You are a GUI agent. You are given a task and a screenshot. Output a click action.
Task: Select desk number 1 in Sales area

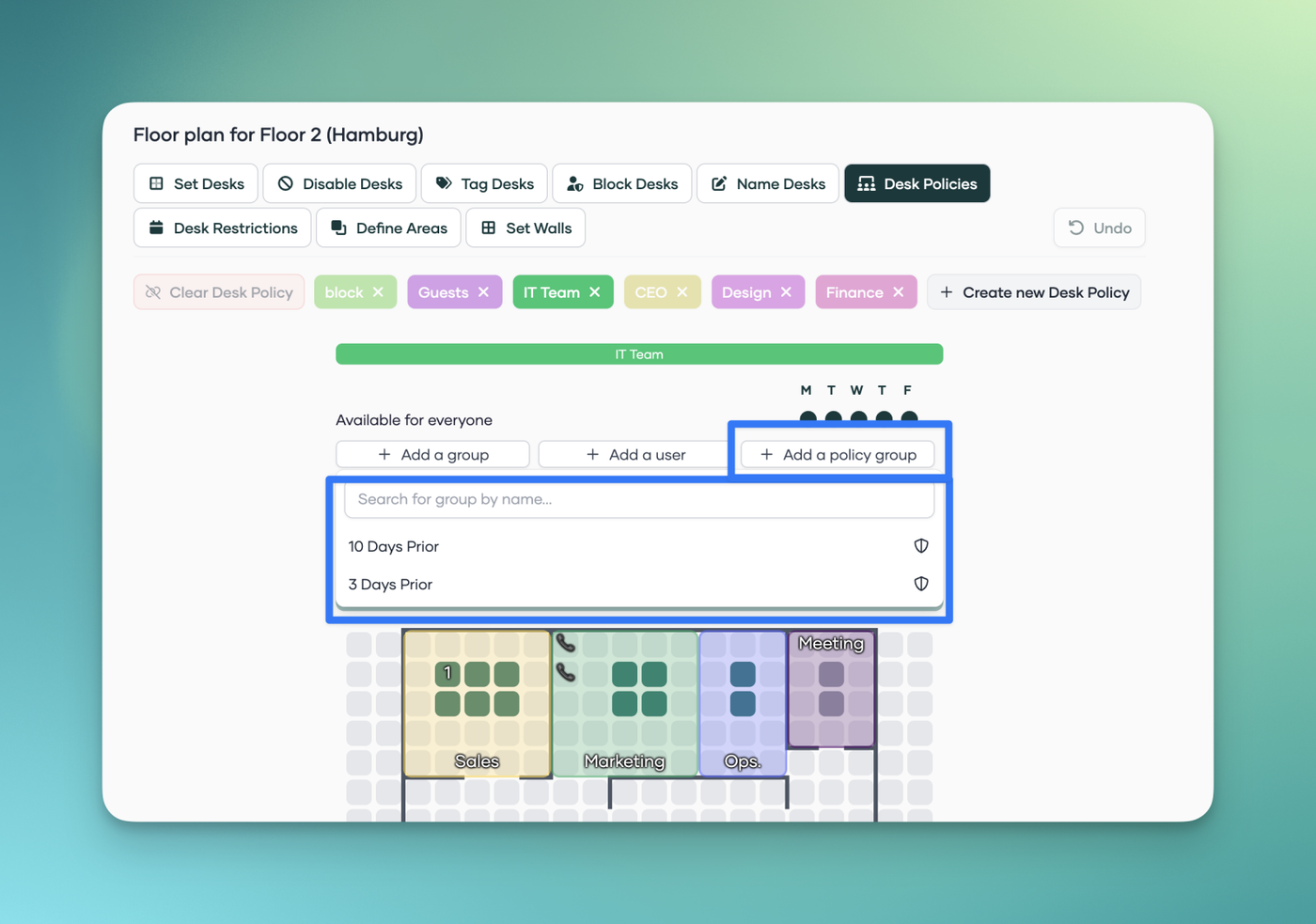click(x=448, y=673)
